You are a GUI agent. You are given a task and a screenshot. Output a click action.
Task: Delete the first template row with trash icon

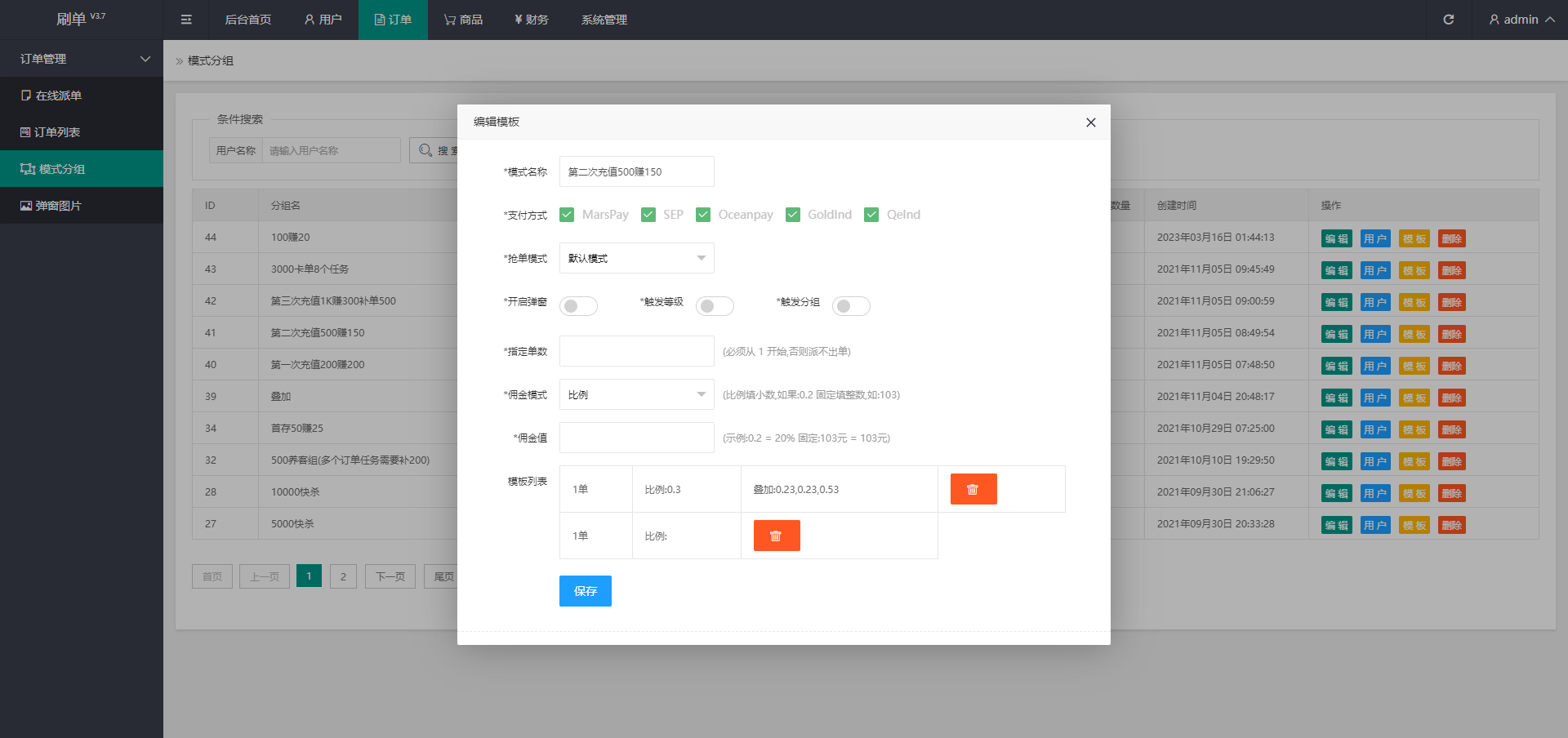(x=973, y=489)
